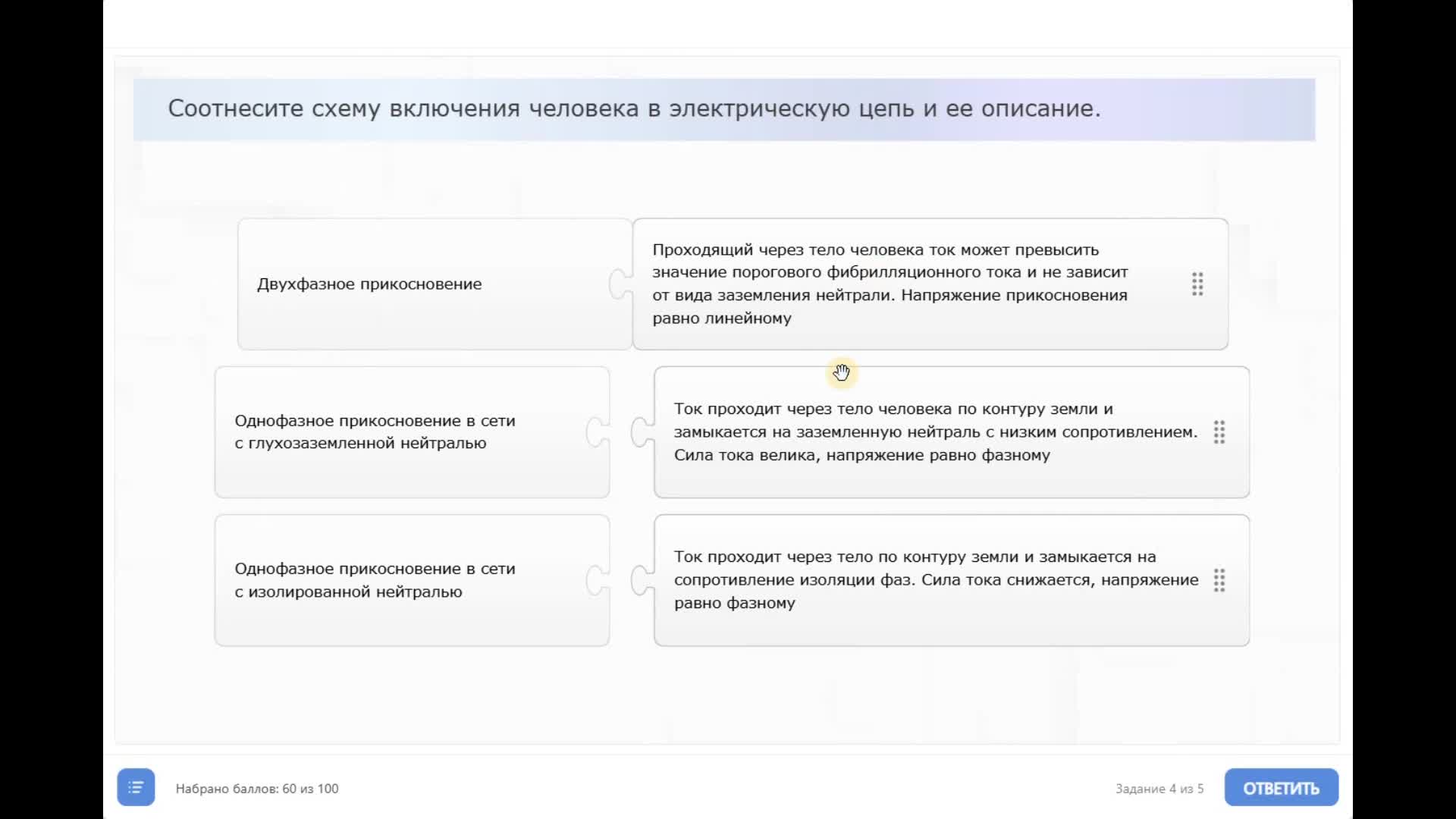Image resolution: width=1456 pixels, height=819 pixels.
Task: Select the Двухфазное прикосновение card
Action: pyautogui.click(x=369, y=284)
